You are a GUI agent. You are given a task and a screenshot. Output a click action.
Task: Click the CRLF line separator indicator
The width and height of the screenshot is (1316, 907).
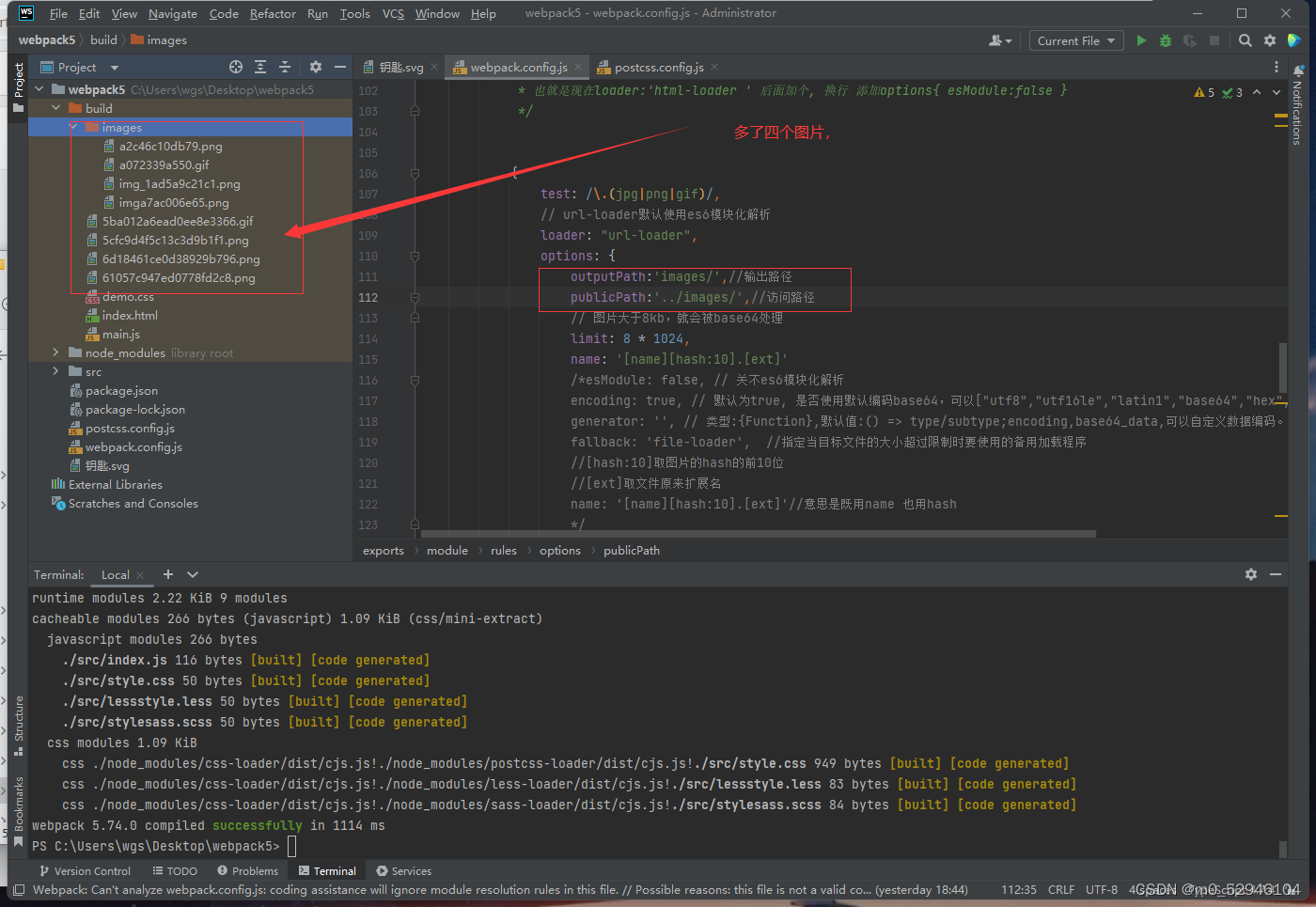[x=1061, y=889]
